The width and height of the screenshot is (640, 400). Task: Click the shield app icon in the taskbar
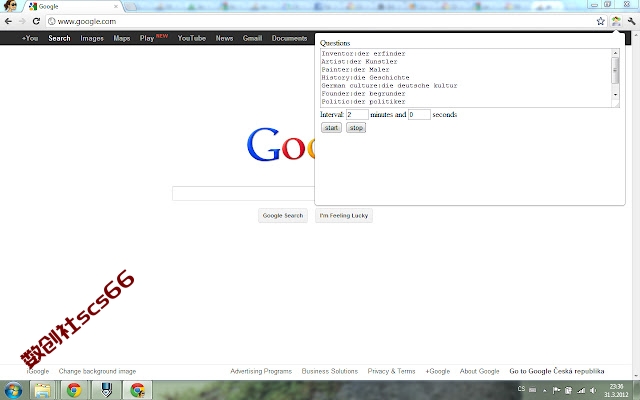tap(106, 390)
